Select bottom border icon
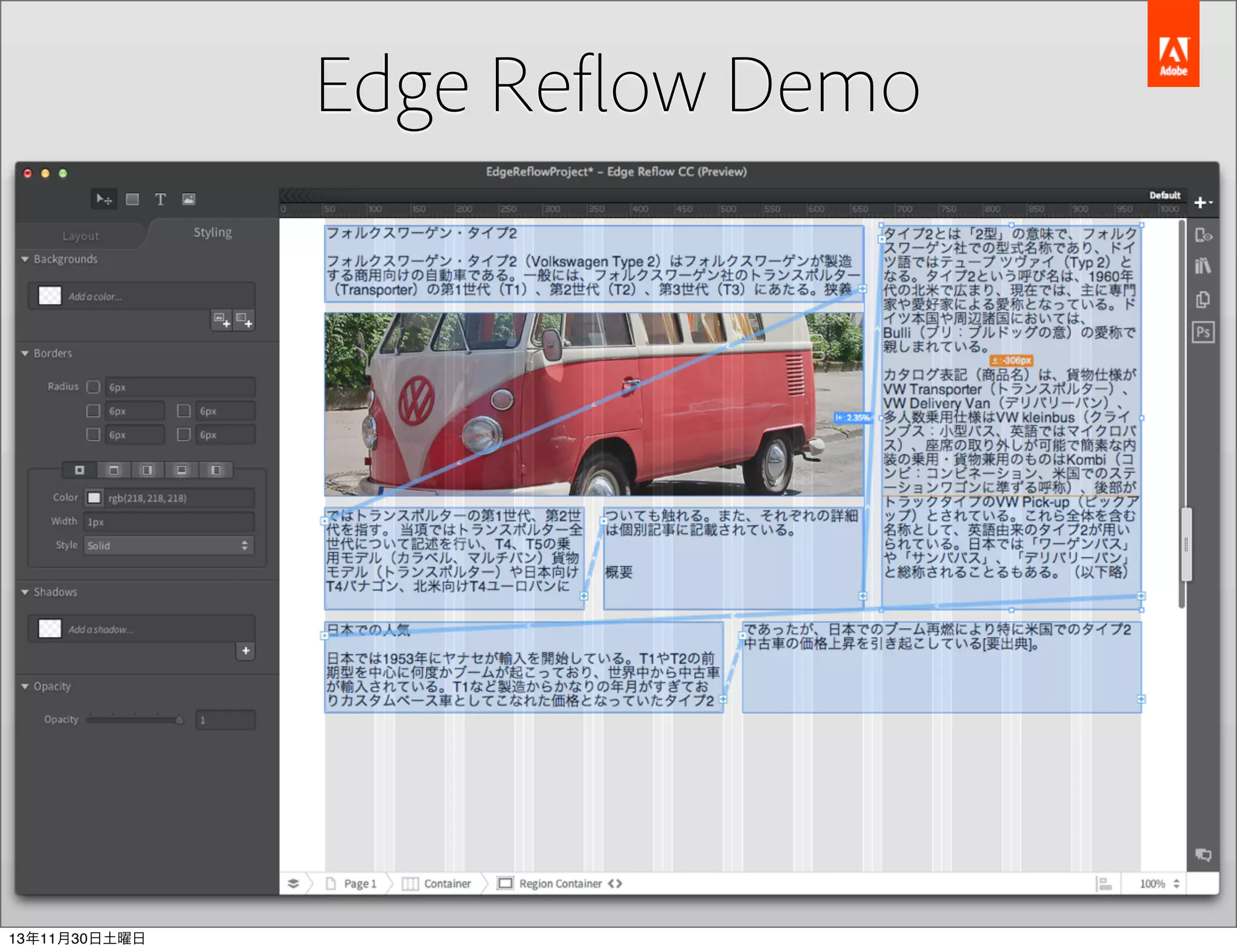The image size is (1237, 952). pos(181,470)
